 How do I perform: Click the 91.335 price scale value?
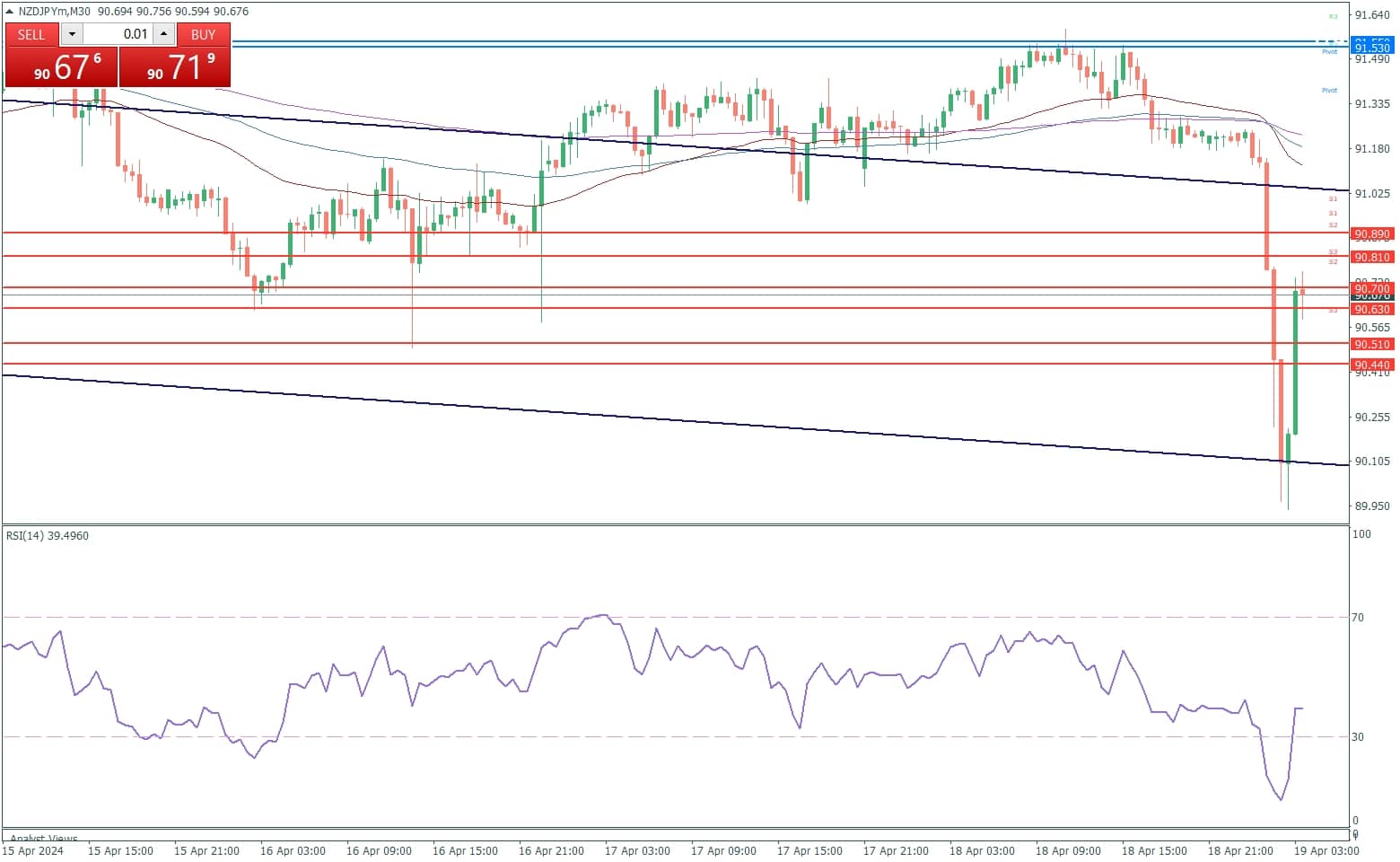tap(1372, 104)
